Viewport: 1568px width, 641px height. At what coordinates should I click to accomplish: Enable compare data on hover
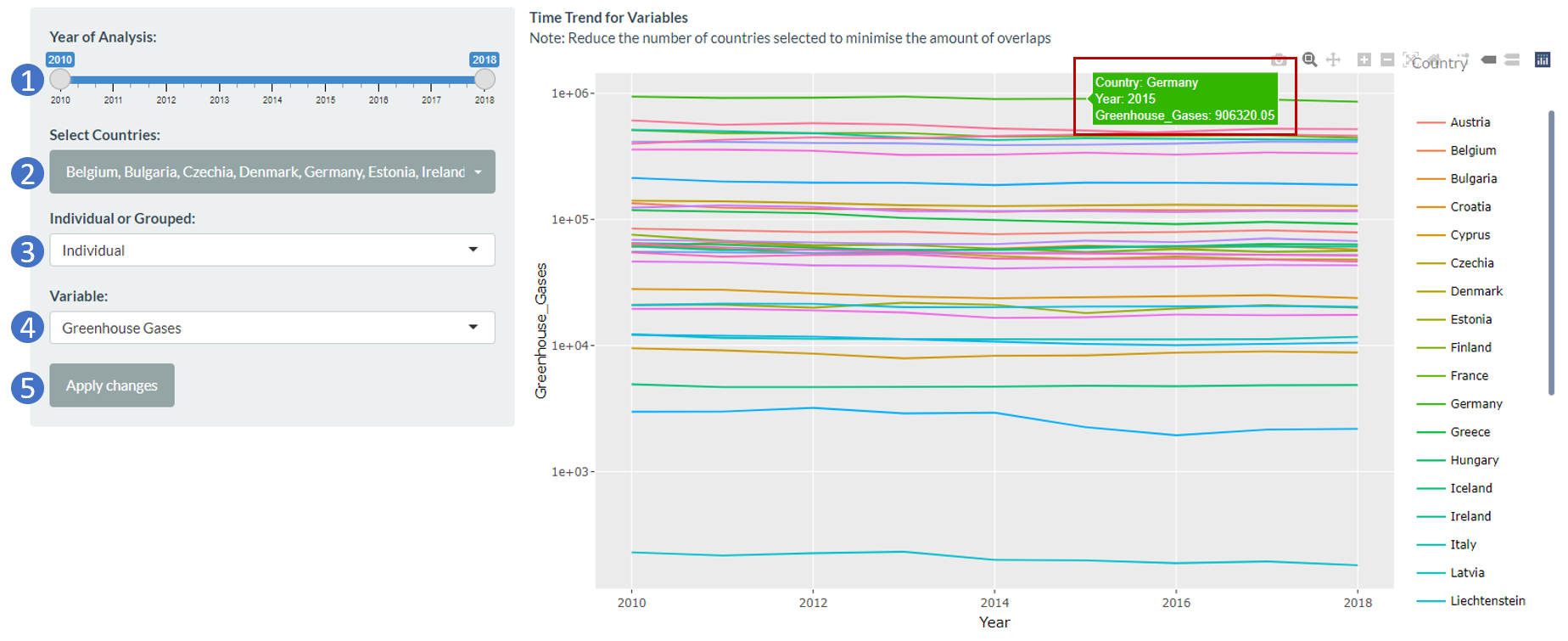click(x=1512, y=59)
